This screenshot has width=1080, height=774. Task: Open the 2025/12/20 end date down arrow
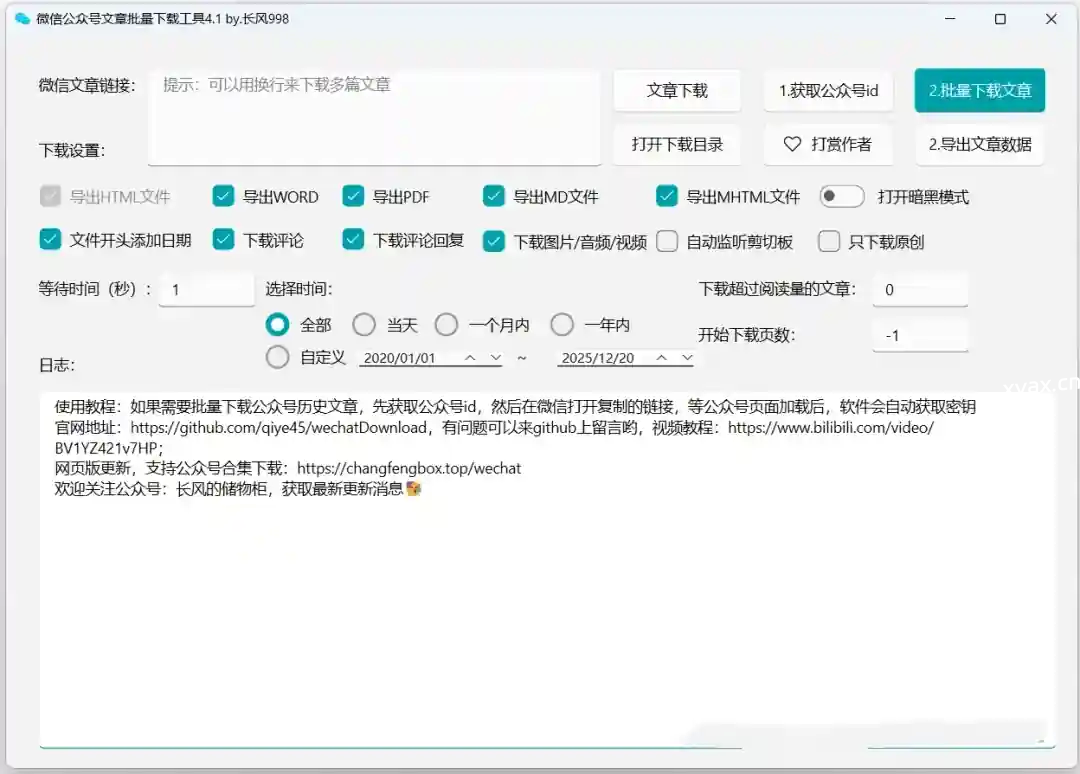(x=687, y=357)
